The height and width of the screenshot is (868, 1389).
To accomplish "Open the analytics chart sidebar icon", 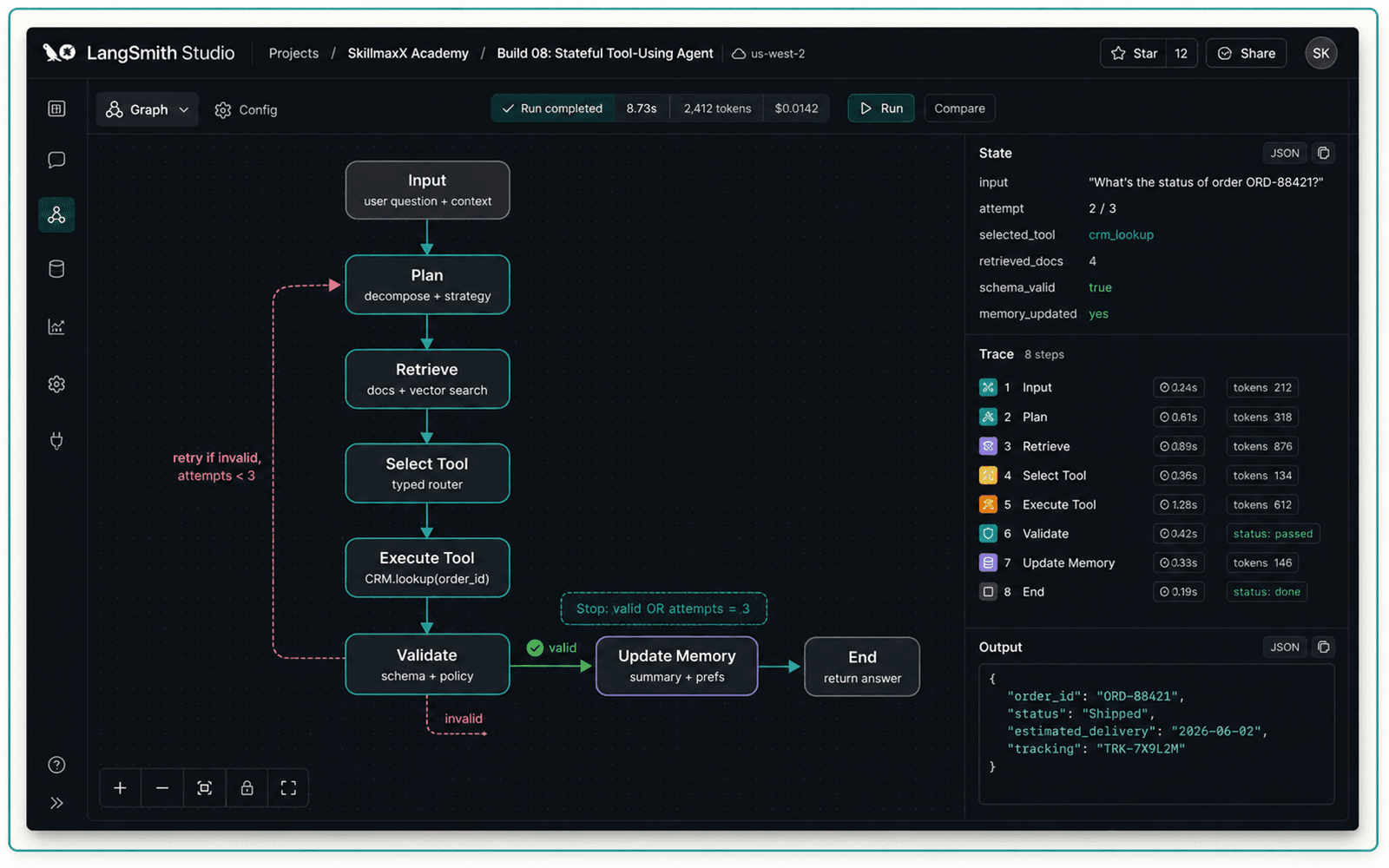I will point(56,326).
